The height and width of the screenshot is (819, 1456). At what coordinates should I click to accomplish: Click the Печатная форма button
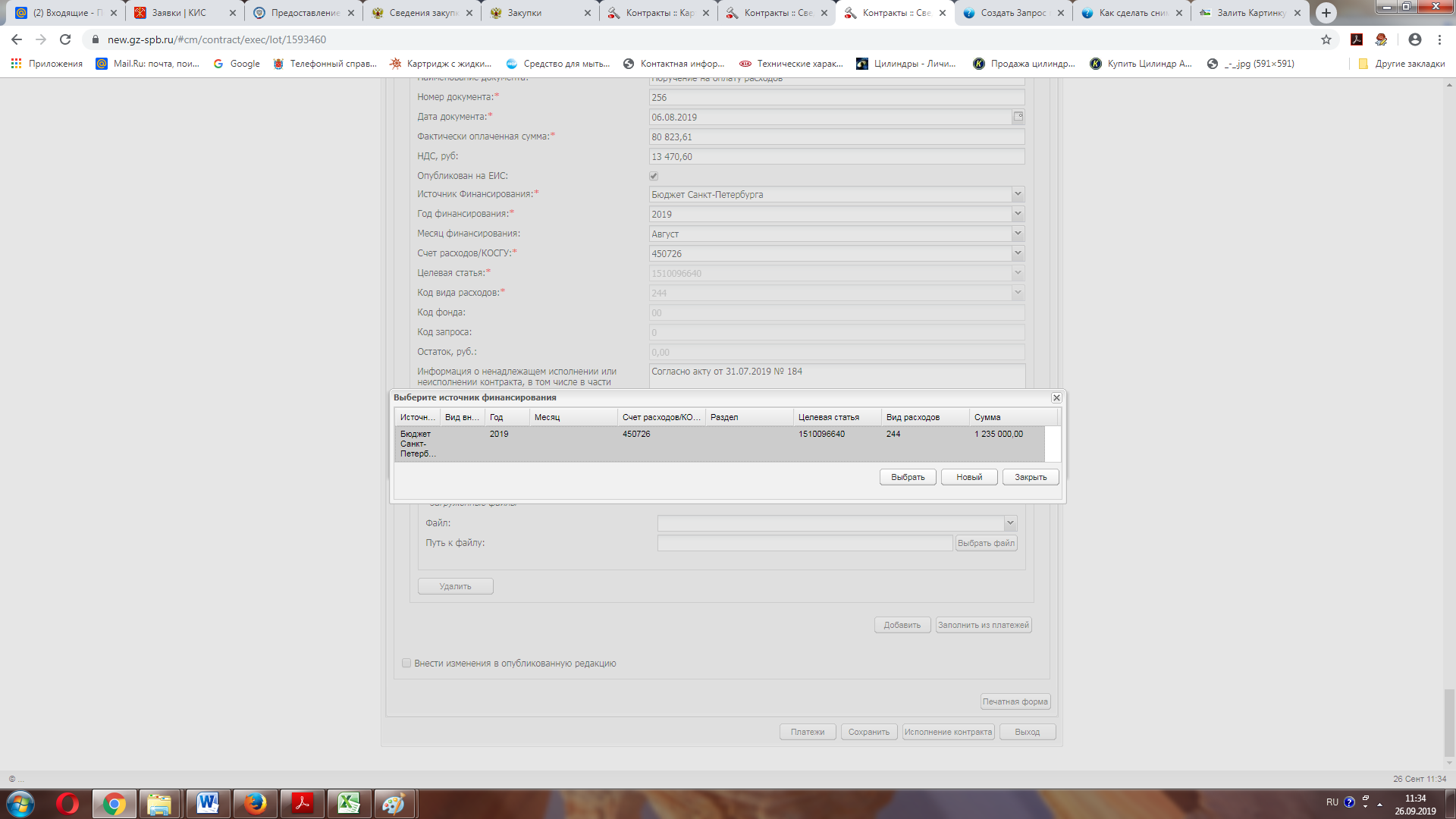[1015, 701]
